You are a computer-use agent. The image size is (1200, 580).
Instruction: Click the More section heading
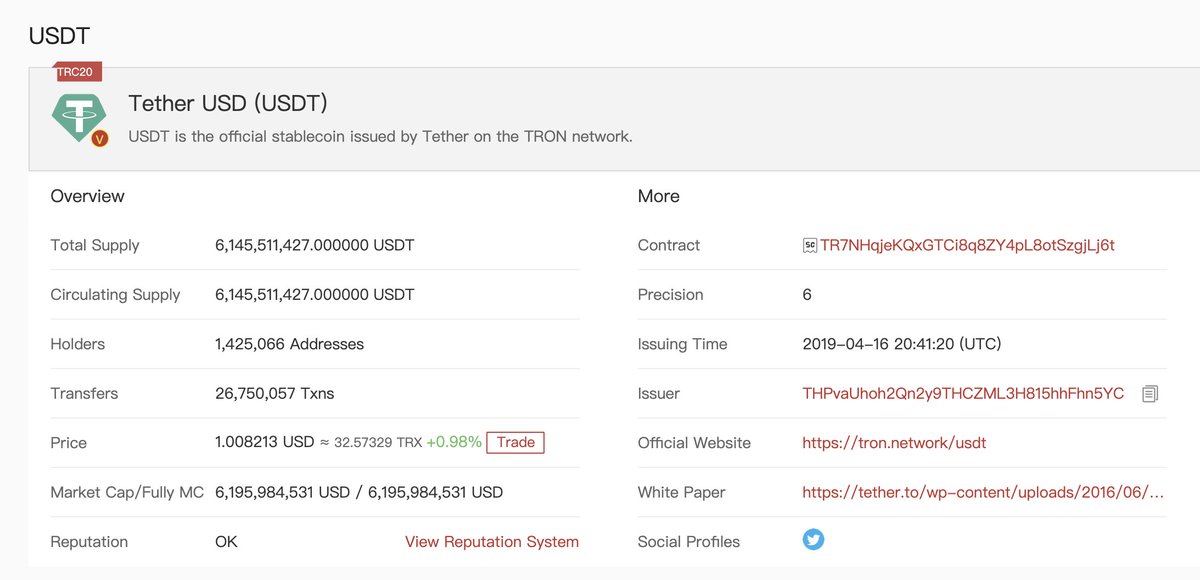(659, 196)
